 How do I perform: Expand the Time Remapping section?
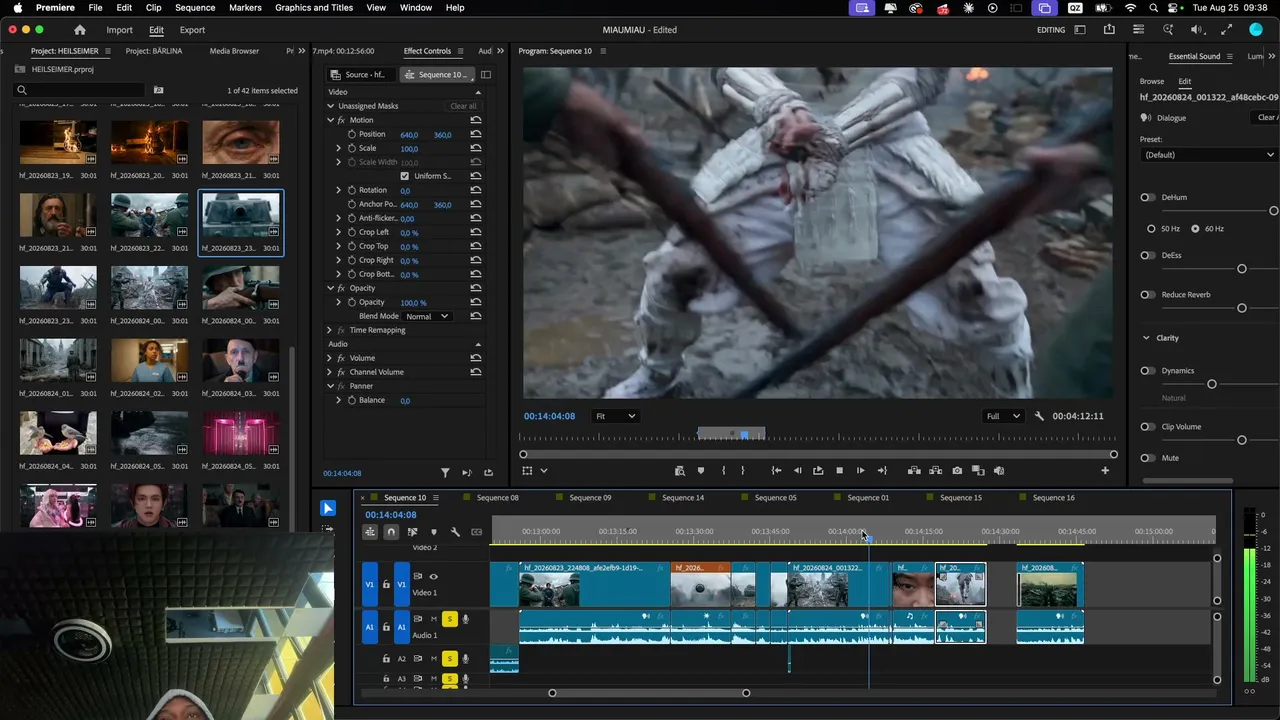(329, 330)
